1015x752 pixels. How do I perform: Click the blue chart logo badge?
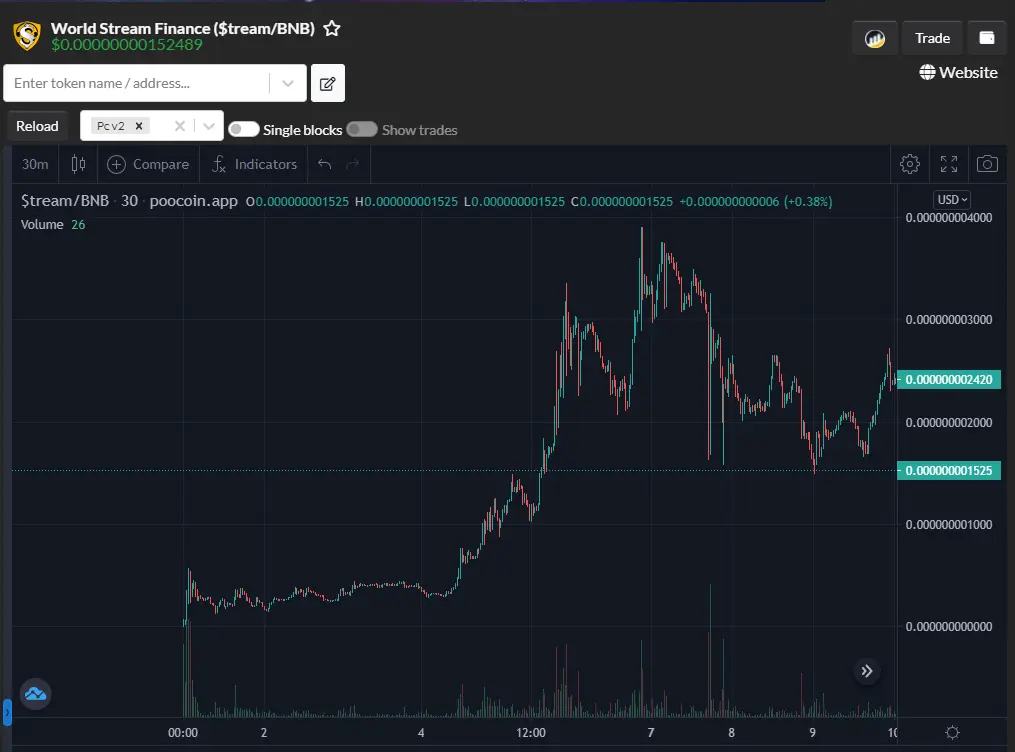pyautogui.click(x=36, y=694)
